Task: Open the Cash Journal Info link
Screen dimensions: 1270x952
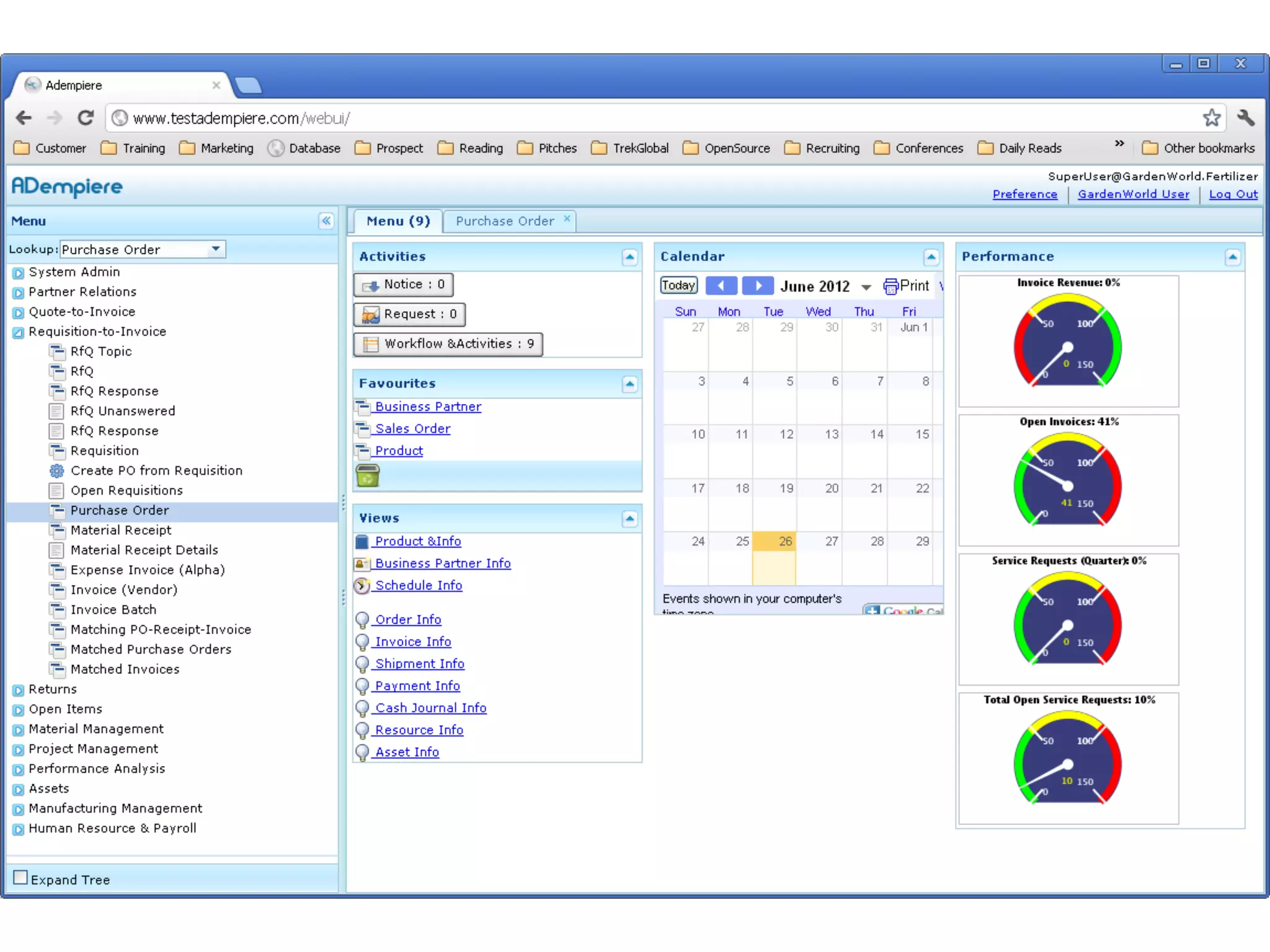Action: [431, 708]
